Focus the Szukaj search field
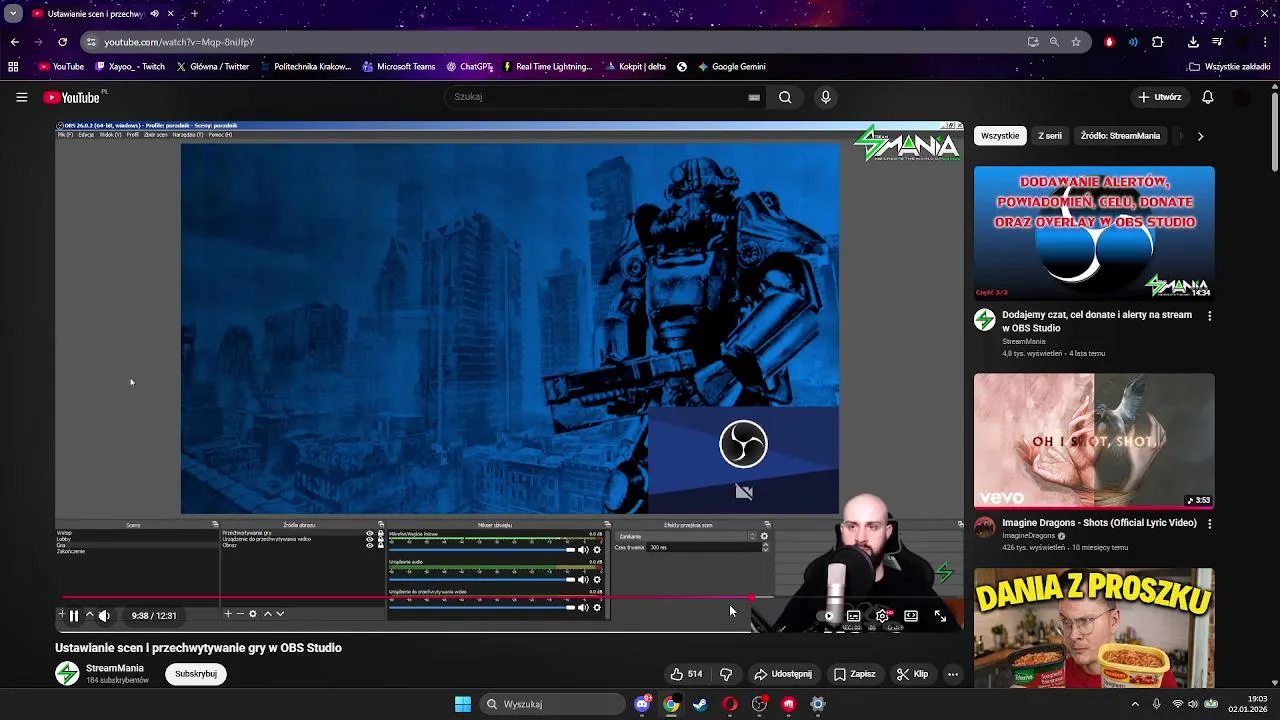Screen dimensions: 1280x720 tap(596, 97)
